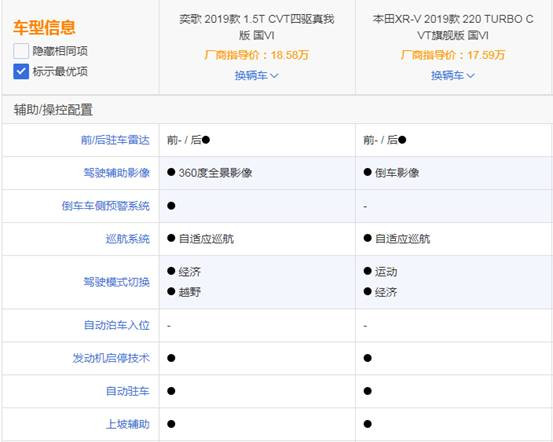Click the 厂商指导价:18.58万 price

click(257, 55)
